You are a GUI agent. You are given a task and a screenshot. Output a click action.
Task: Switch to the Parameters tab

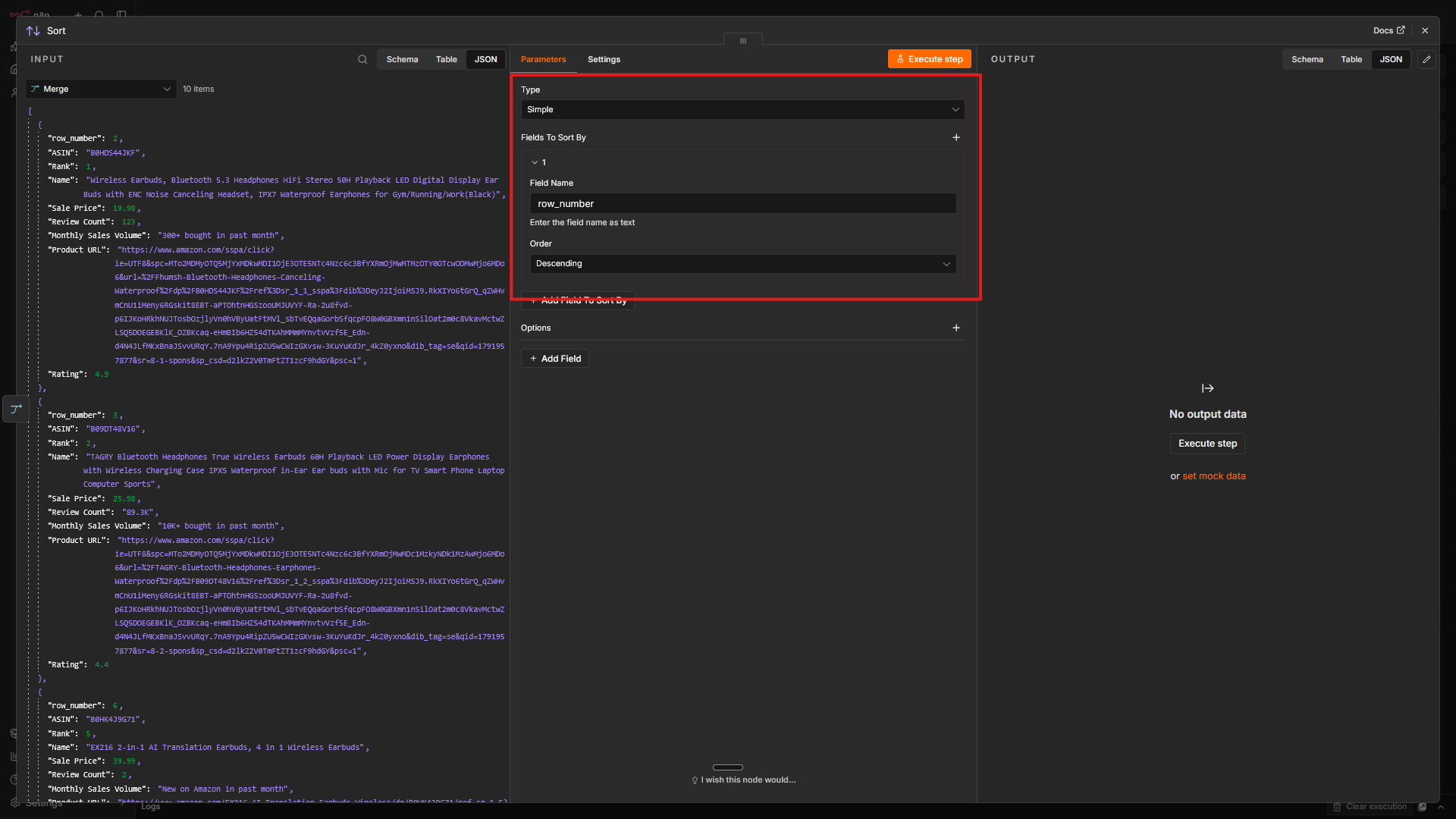tap(543, 59)
